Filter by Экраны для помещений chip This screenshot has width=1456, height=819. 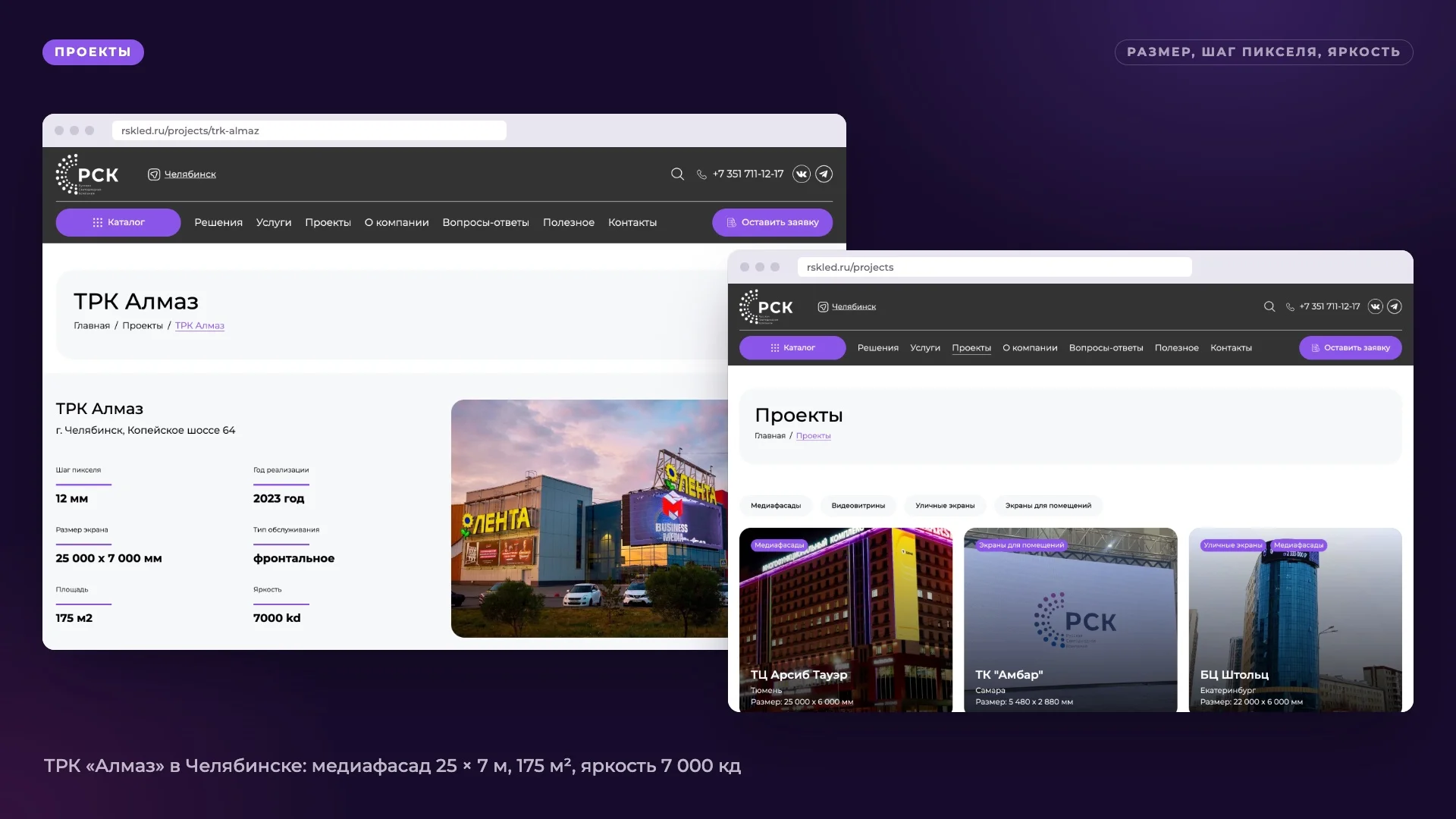point(1048,506)
